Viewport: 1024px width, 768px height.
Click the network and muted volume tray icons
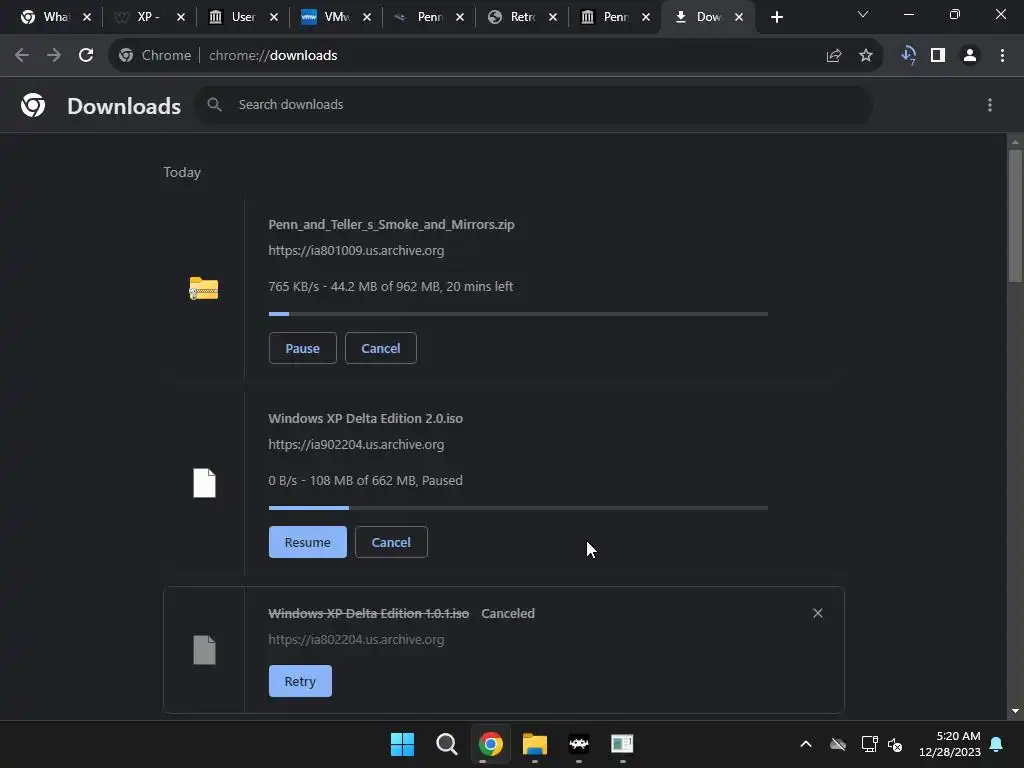[x=882, y=744]
